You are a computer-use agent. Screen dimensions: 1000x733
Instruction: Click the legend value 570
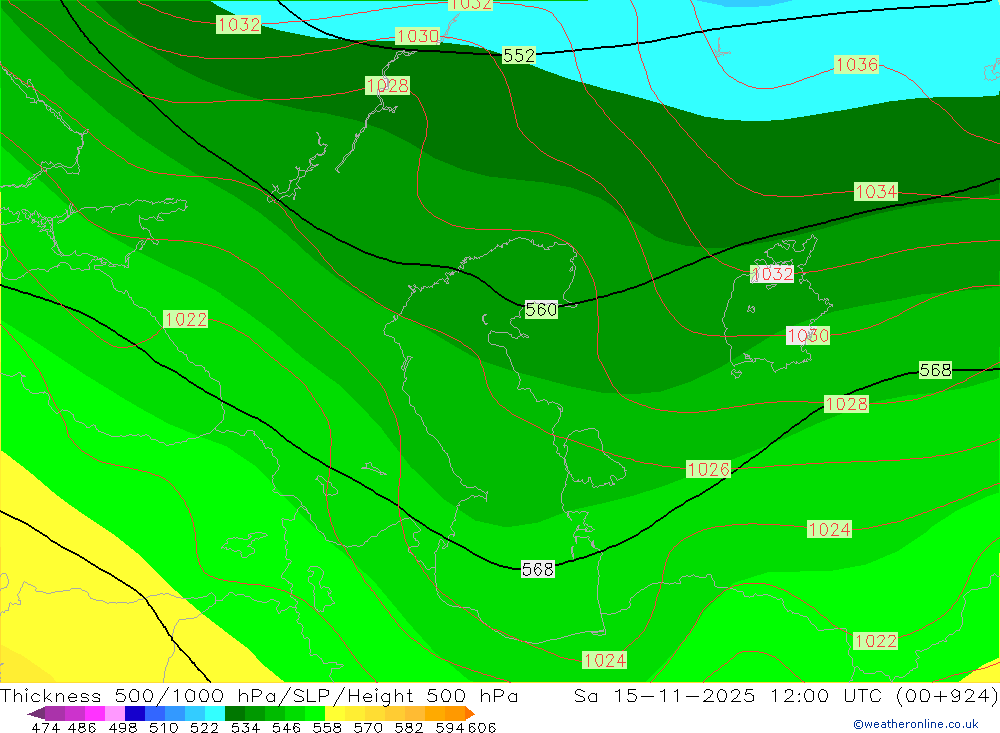coord(368,727)
